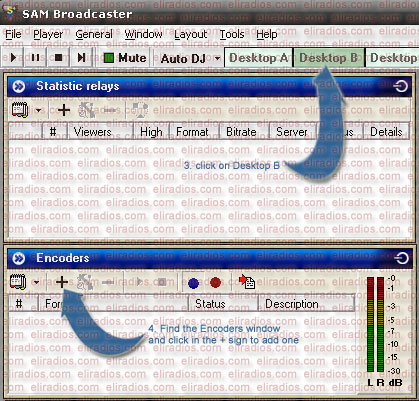Collapse the Statistic relays panel chevron icon
This screenshot has height=401, width=419.
click(19, 86)
